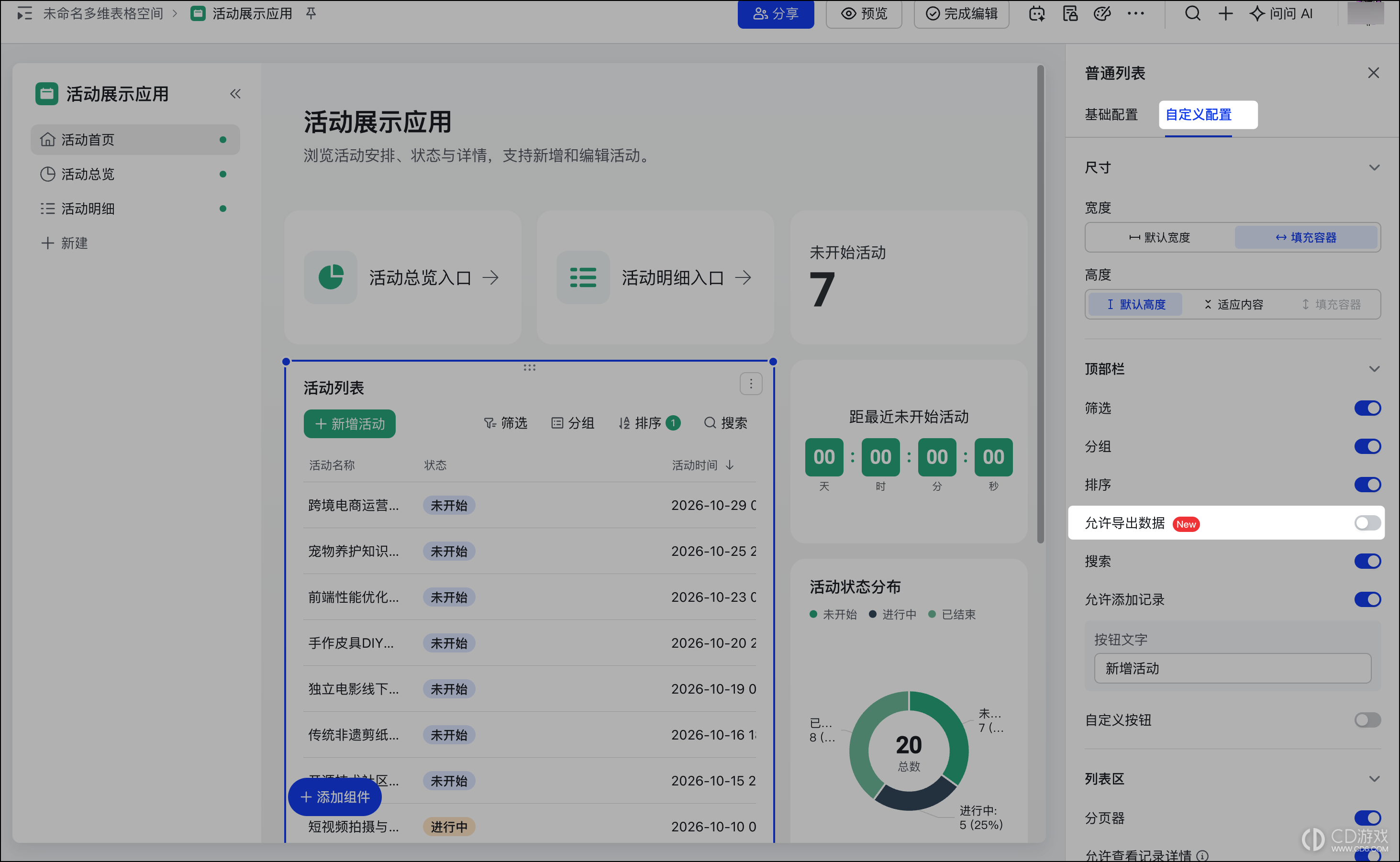Image resolution: width=1400 pixels, height=862 pixels.
Task: Turn off the 筛选 toggle
Action: [1367, 408]
